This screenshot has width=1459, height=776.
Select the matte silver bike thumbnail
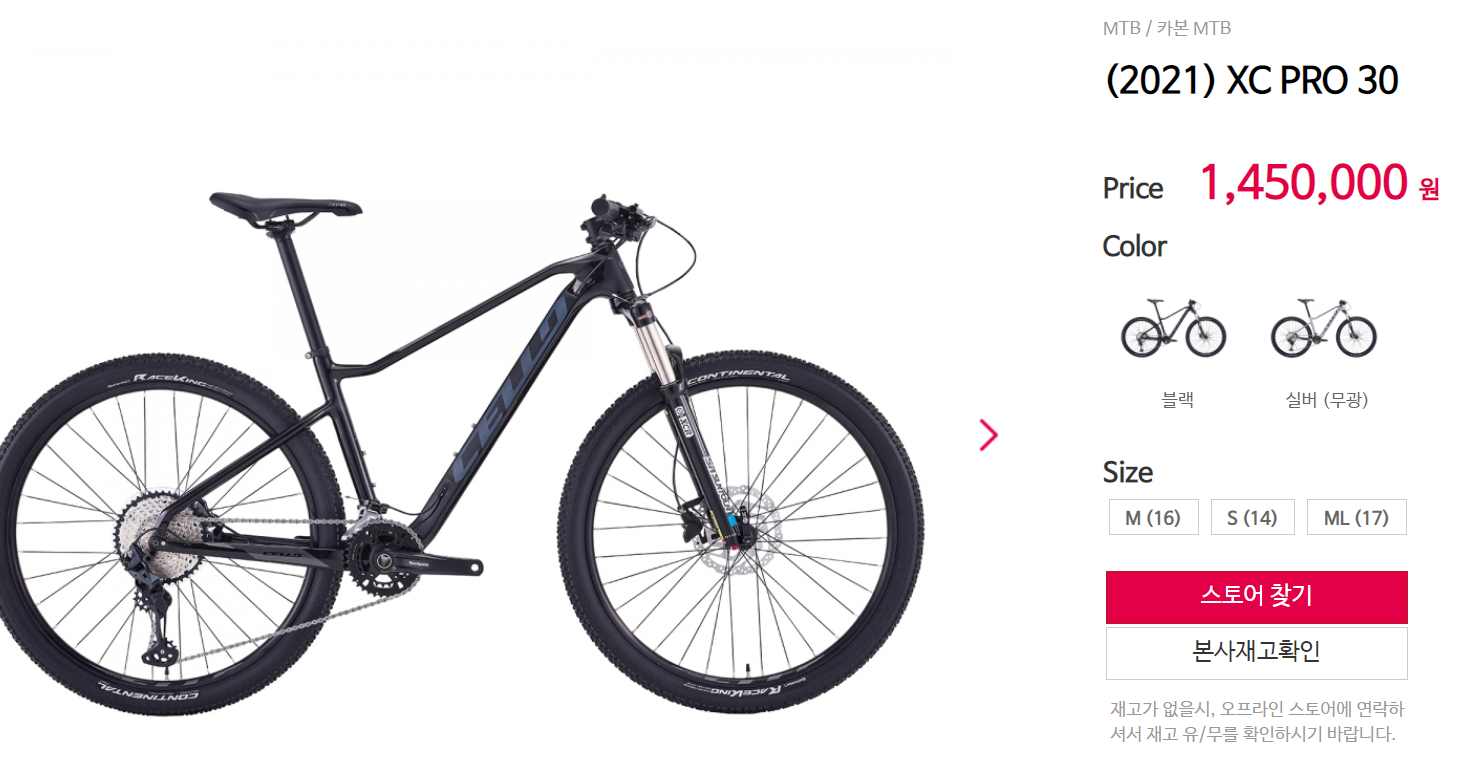(x=1323, y=328)
